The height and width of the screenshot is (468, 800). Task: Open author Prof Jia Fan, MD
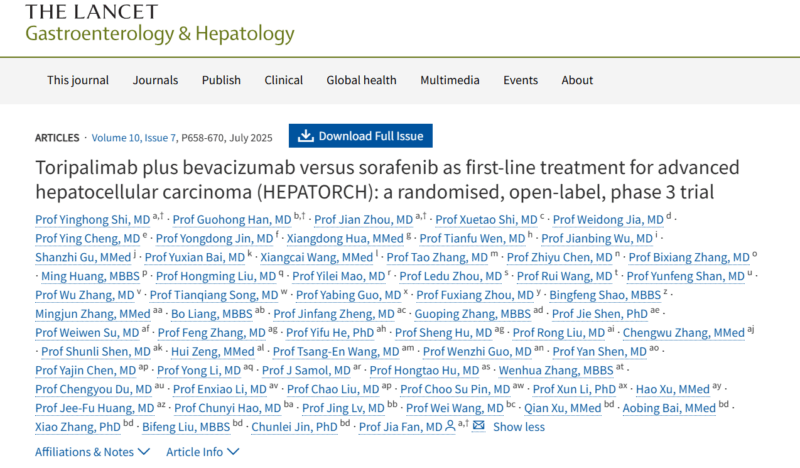pos(401,428)
